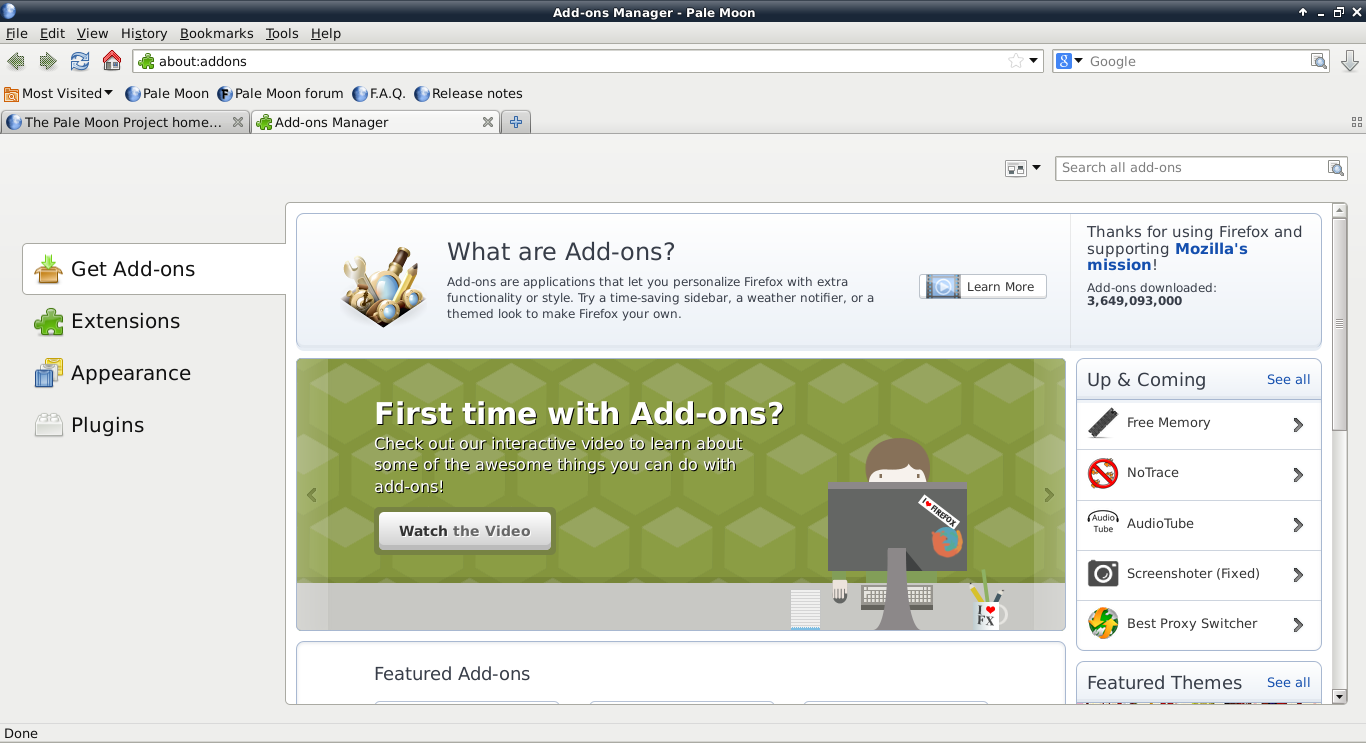Open a new tab with plus icon
This screenshot has width=1366, height=743.
[516, 122]
